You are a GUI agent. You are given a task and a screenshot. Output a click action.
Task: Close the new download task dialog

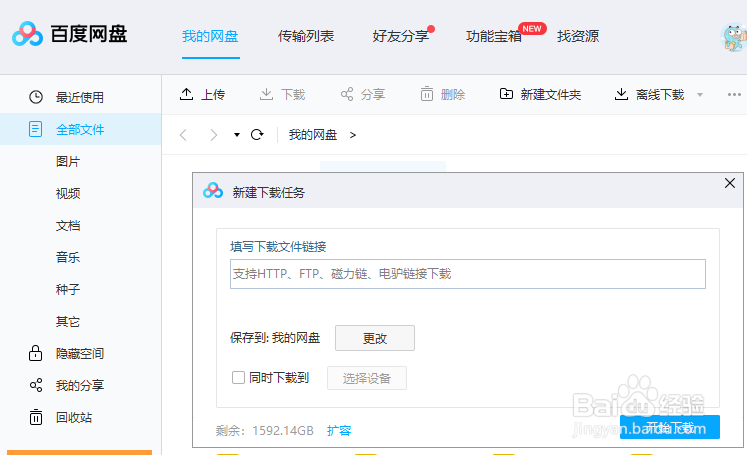tap(729, 183)
